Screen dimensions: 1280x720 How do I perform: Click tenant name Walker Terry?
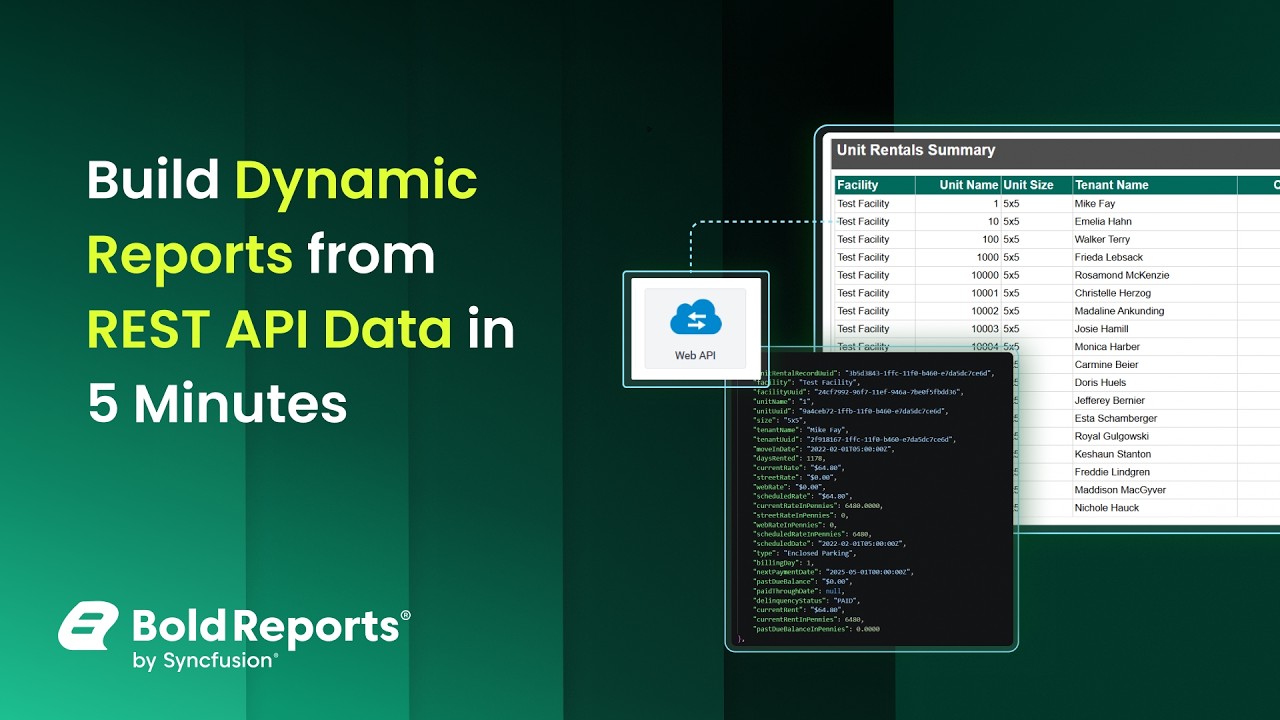click(x=1102, y=240)
